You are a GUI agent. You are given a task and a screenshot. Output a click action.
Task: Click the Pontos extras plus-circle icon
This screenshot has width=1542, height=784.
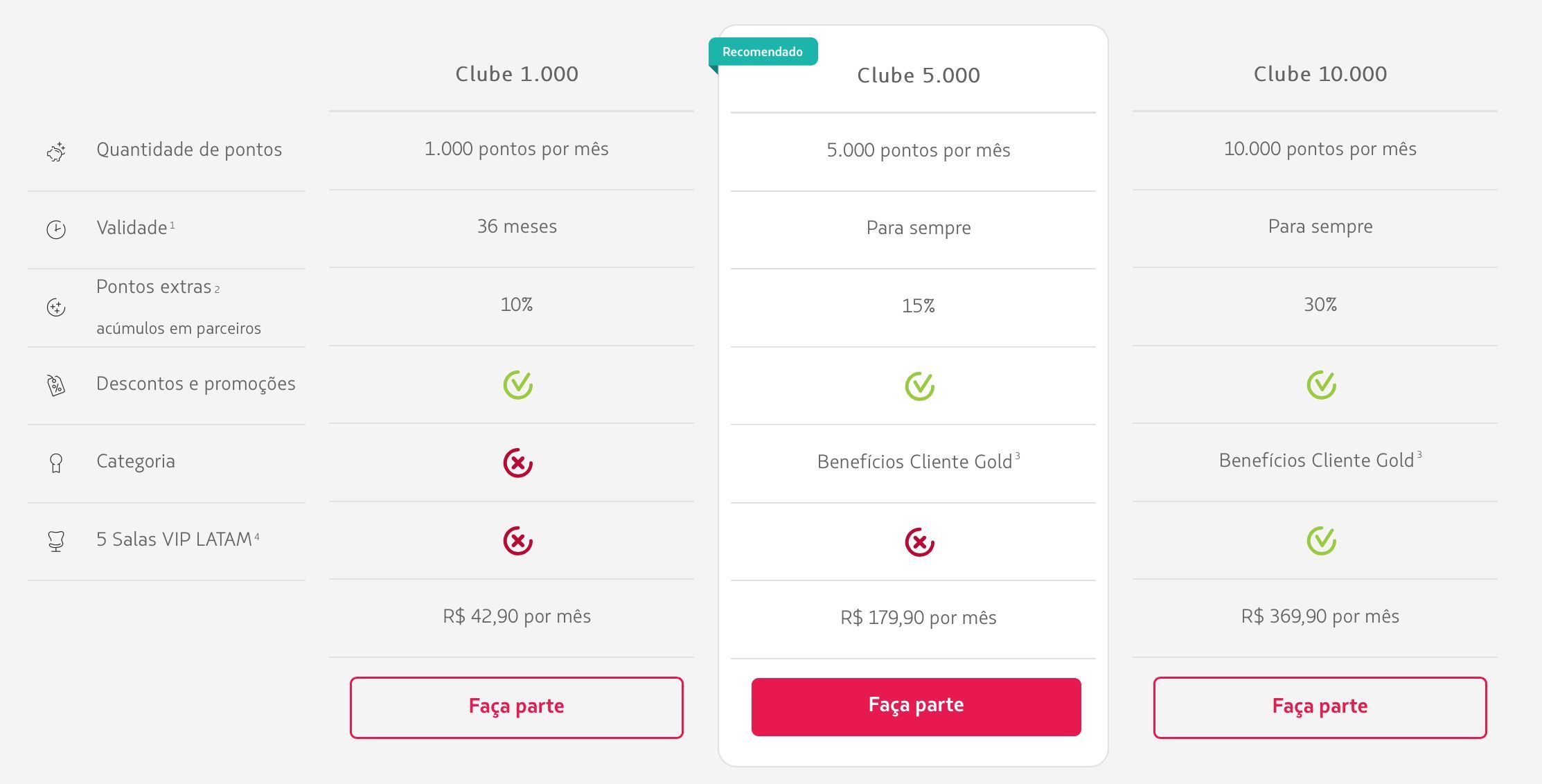coord(56,307)
